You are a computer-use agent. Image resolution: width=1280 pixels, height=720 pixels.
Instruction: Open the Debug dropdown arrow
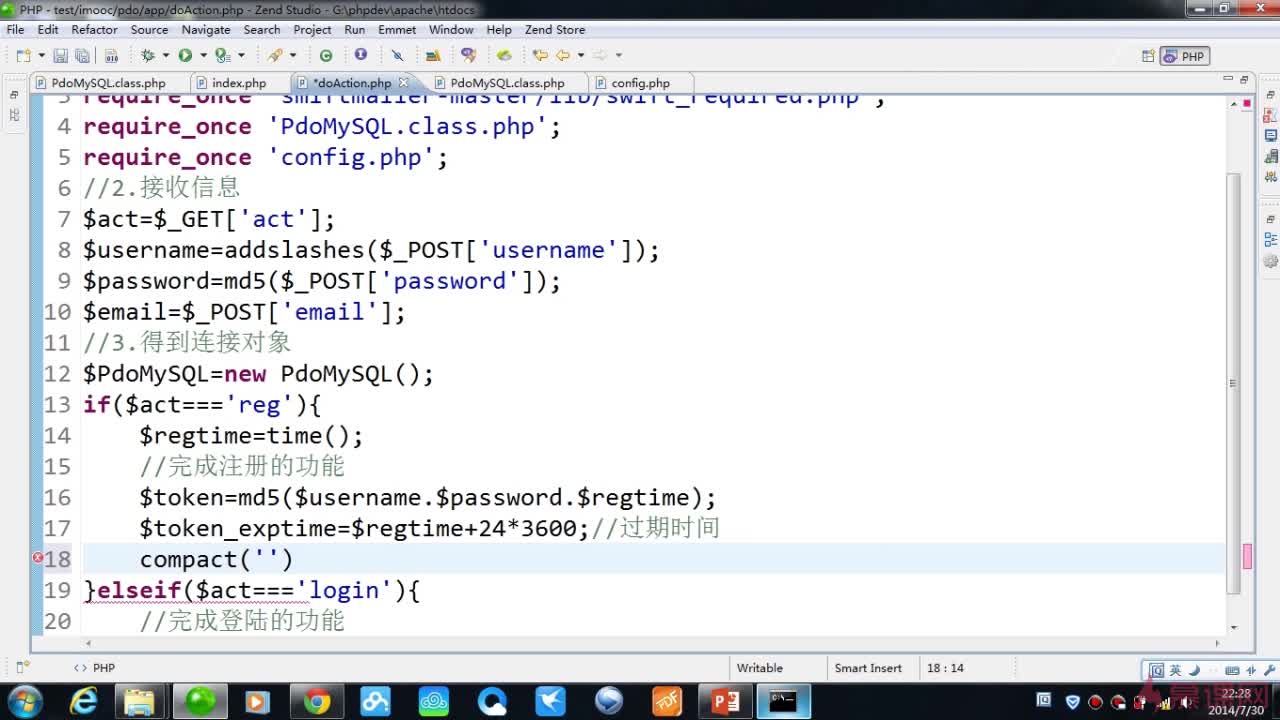tap(165, 56)
